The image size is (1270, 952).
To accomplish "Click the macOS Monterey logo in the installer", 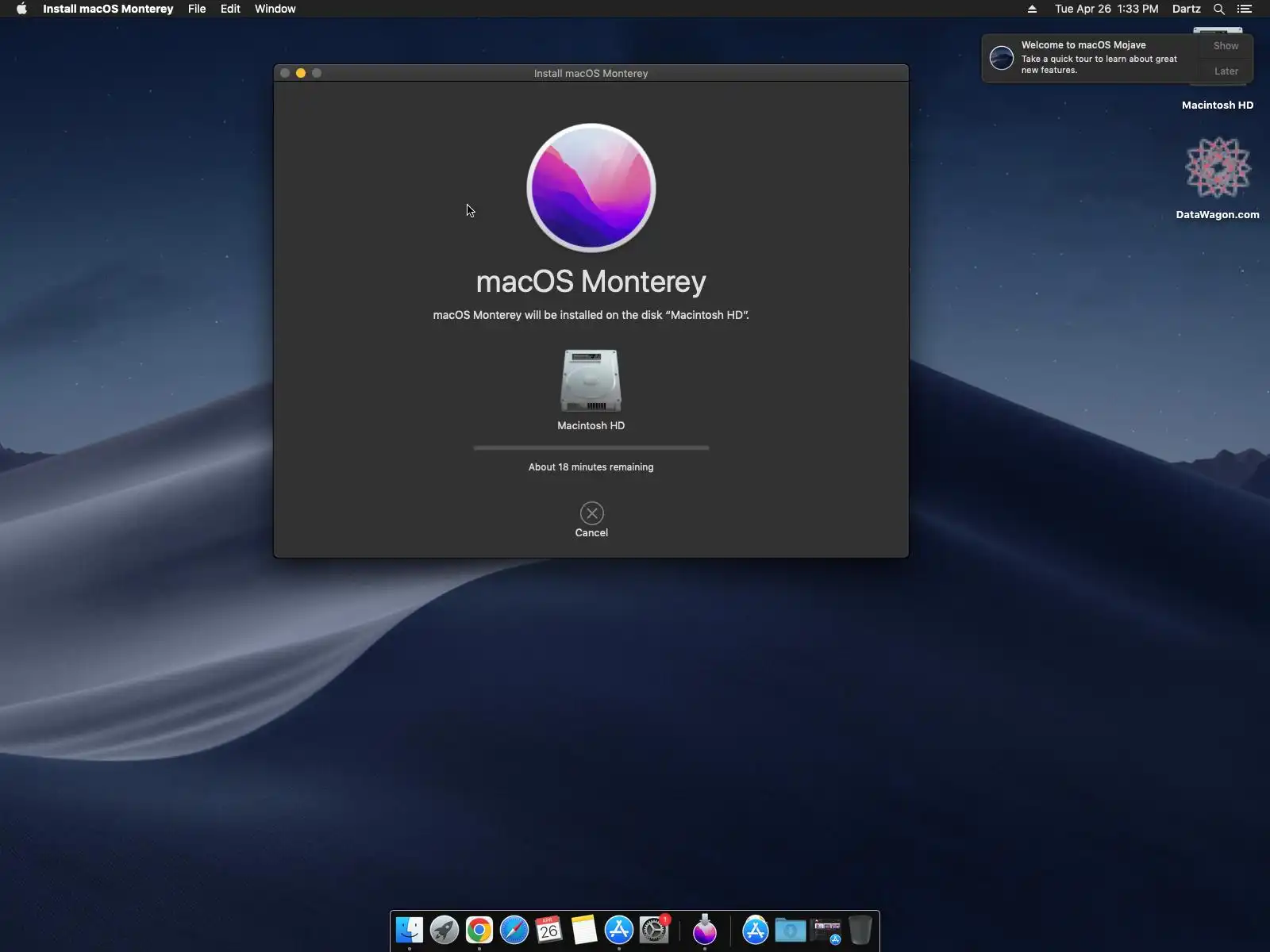I will pos(591,187).
